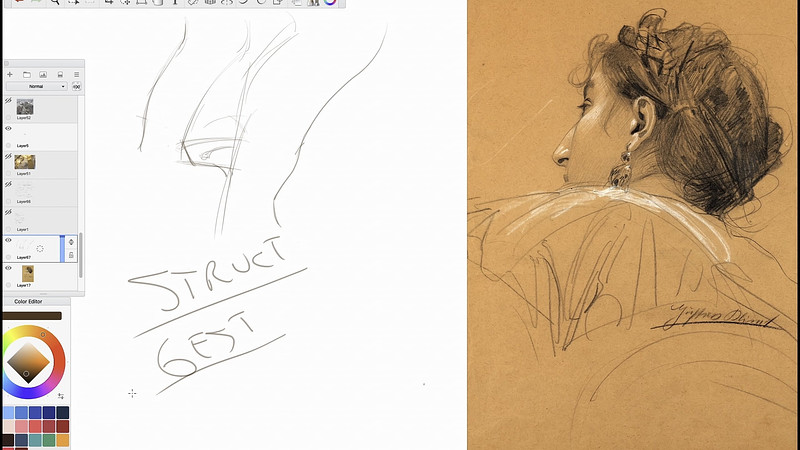The image size is (800, 450).
Task: Pick the green swatch
Action: [x=49, y=440]
